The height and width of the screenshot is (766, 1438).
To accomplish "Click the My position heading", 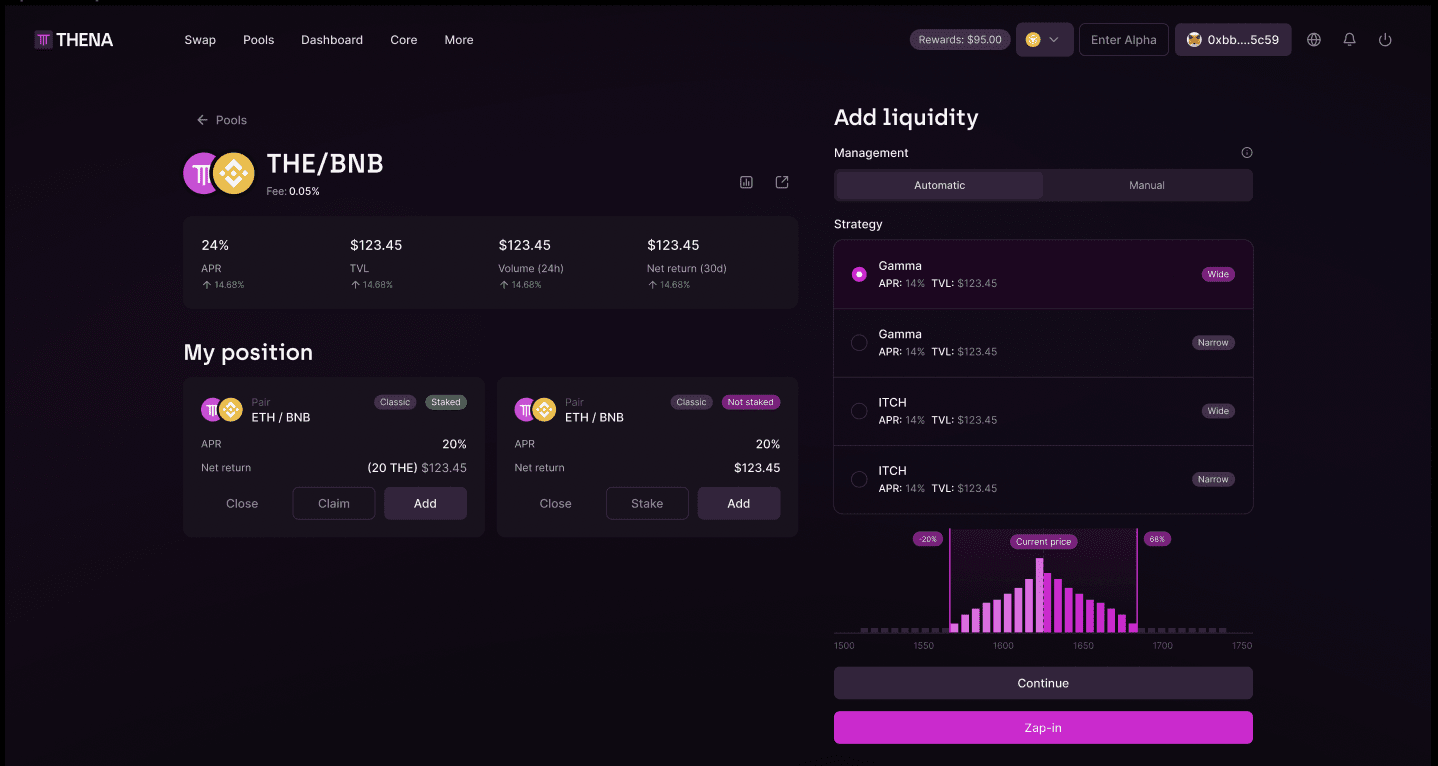I will (x=248, y=352).
